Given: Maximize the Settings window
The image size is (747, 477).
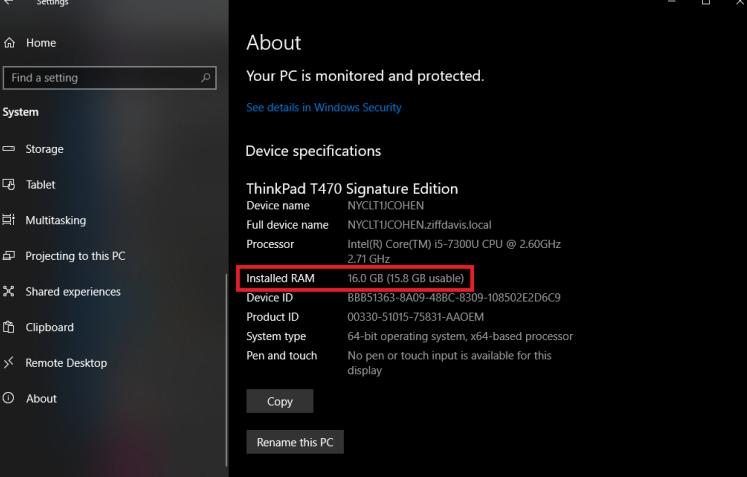Looking at the screenshot, I should pyautogui.click(x=706, y=2).
